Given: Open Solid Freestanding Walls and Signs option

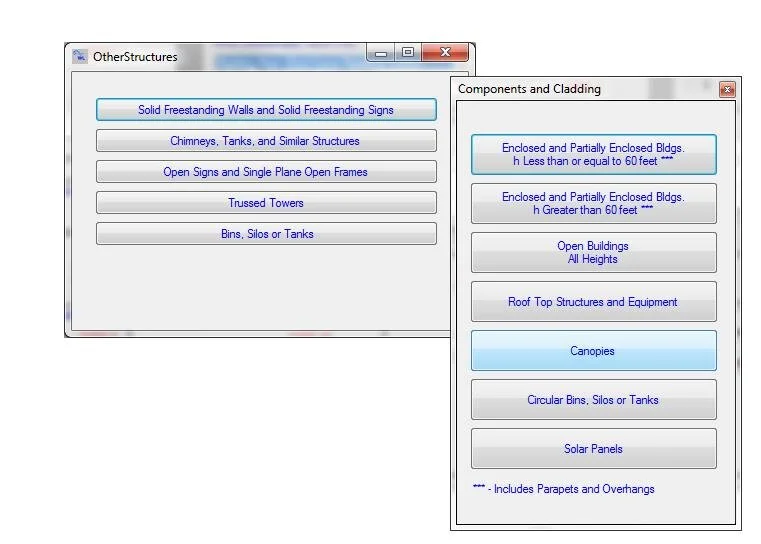Looking at the screenshot, I should [266, 110].
